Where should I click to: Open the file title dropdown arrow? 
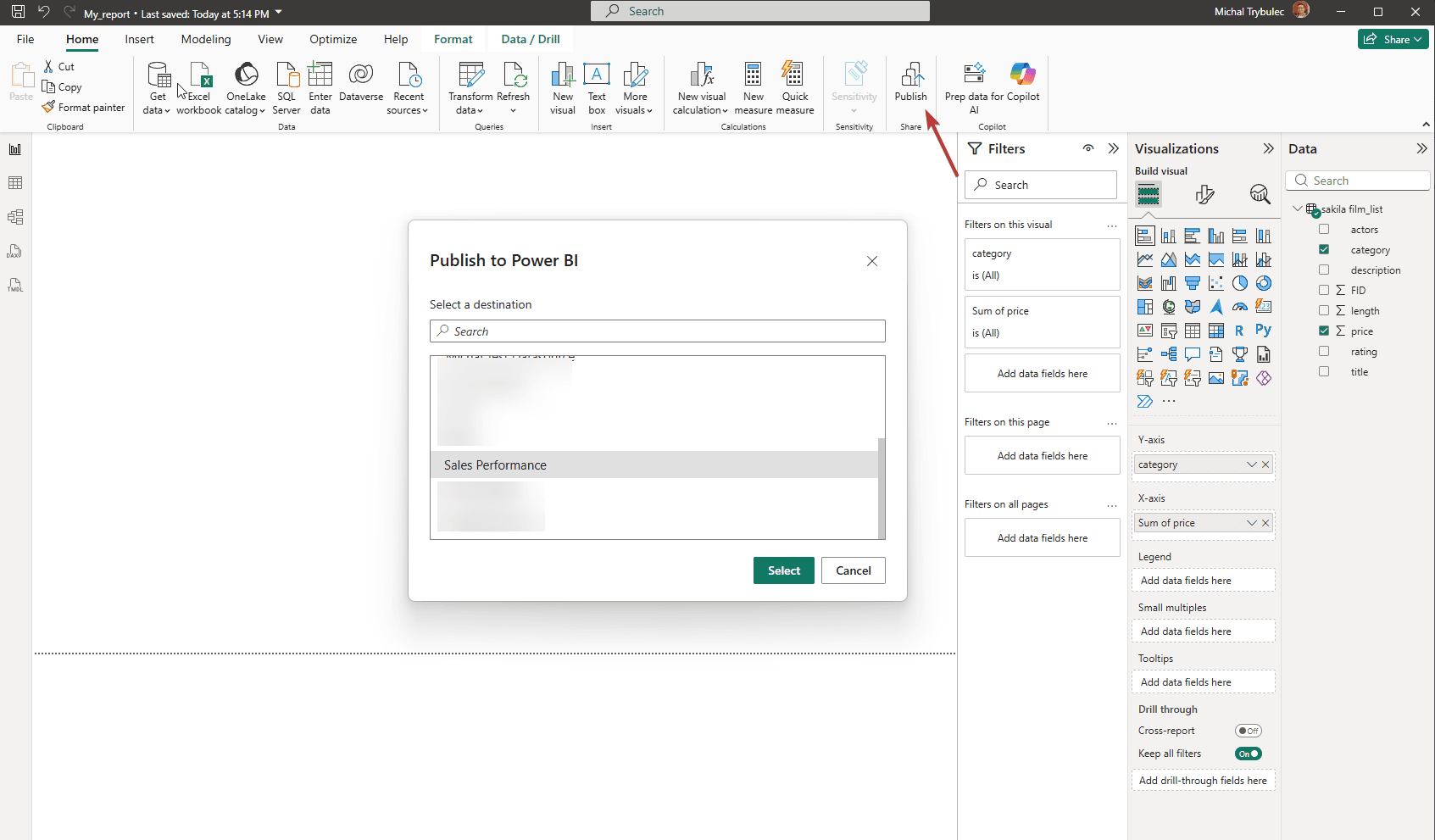coord(279,13)
